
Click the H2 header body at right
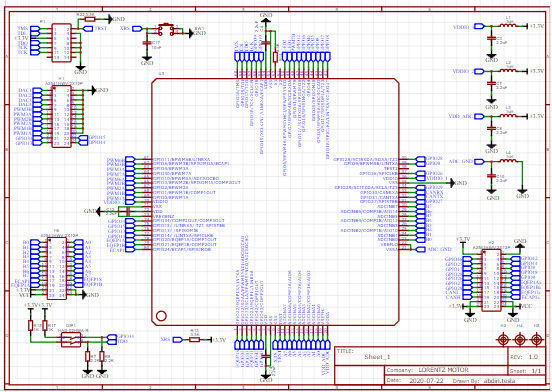point(492,280)
